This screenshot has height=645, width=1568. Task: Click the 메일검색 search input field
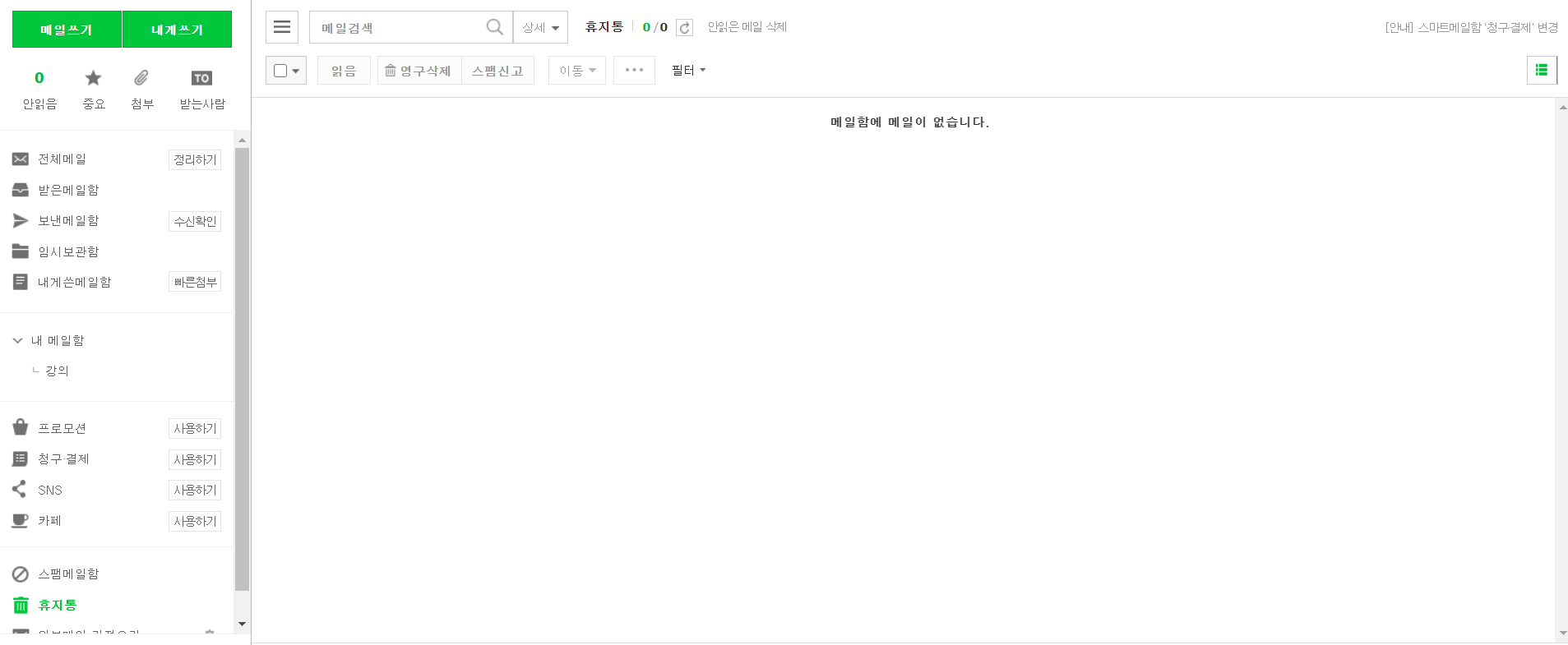[399, 27]
